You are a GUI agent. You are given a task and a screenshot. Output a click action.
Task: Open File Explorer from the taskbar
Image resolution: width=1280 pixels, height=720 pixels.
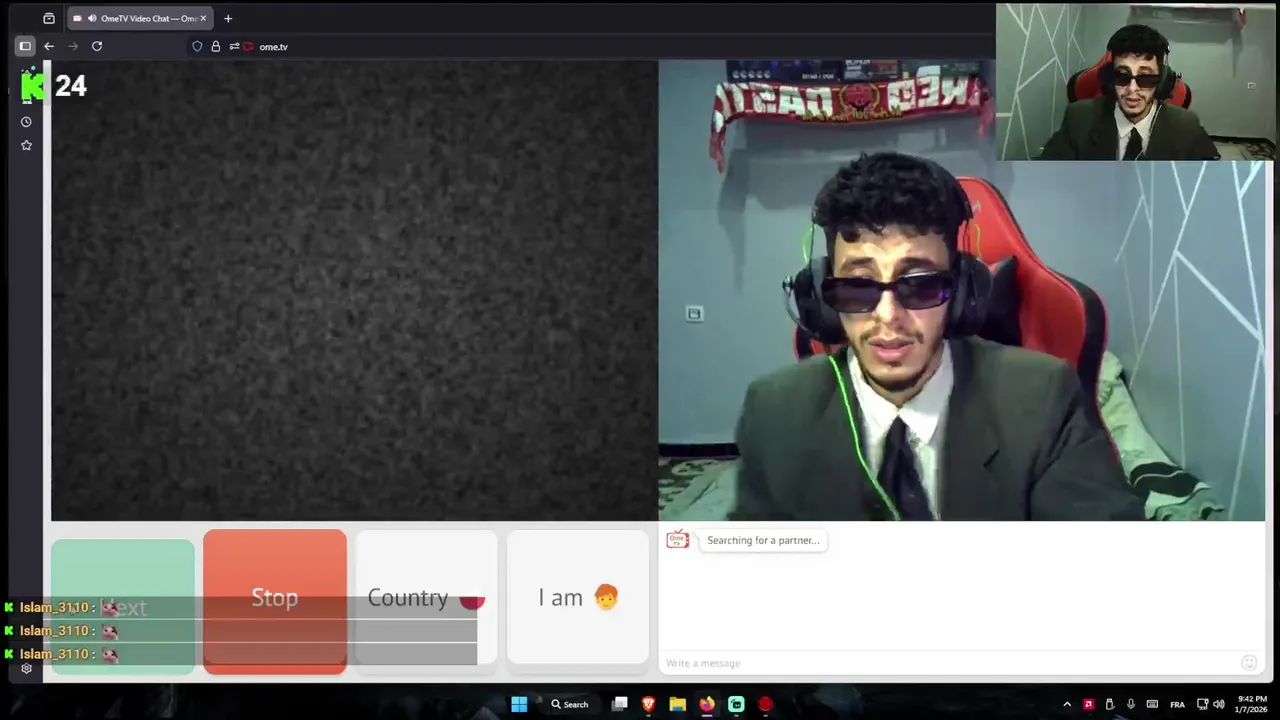[x=677, y=704]
